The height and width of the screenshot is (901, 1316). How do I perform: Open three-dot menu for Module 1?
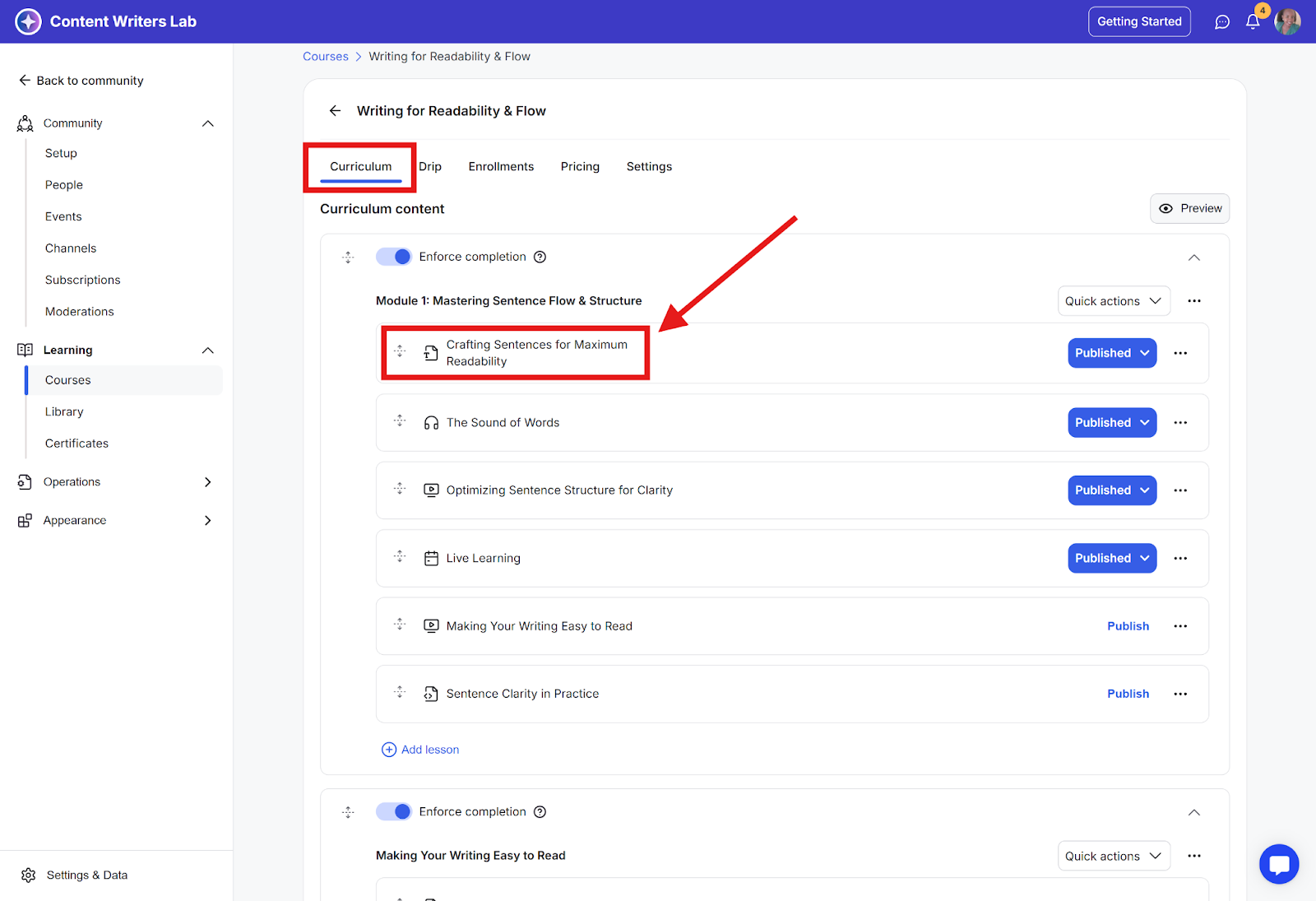coord(1193,301)
